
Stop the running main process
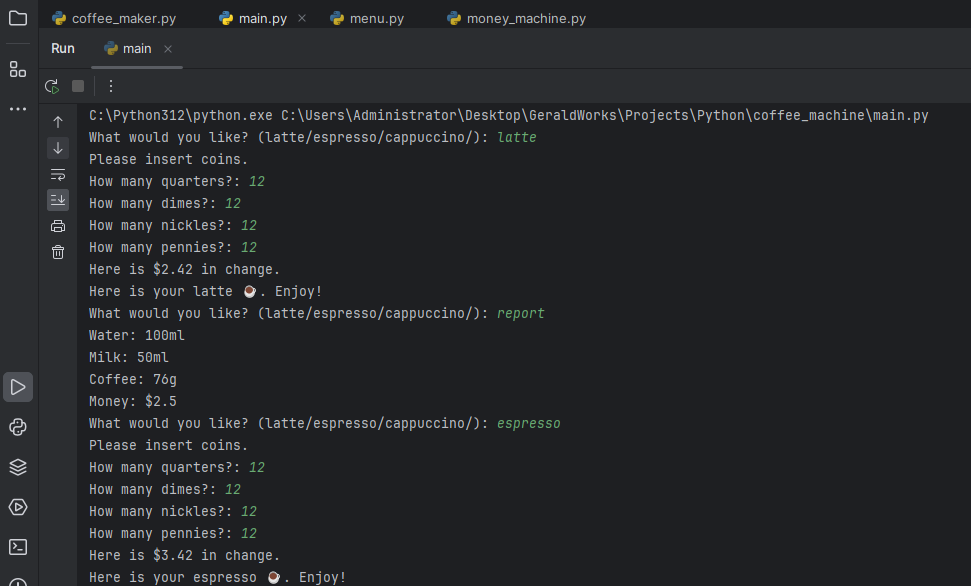pyautogui.click(x=78, y=86)
